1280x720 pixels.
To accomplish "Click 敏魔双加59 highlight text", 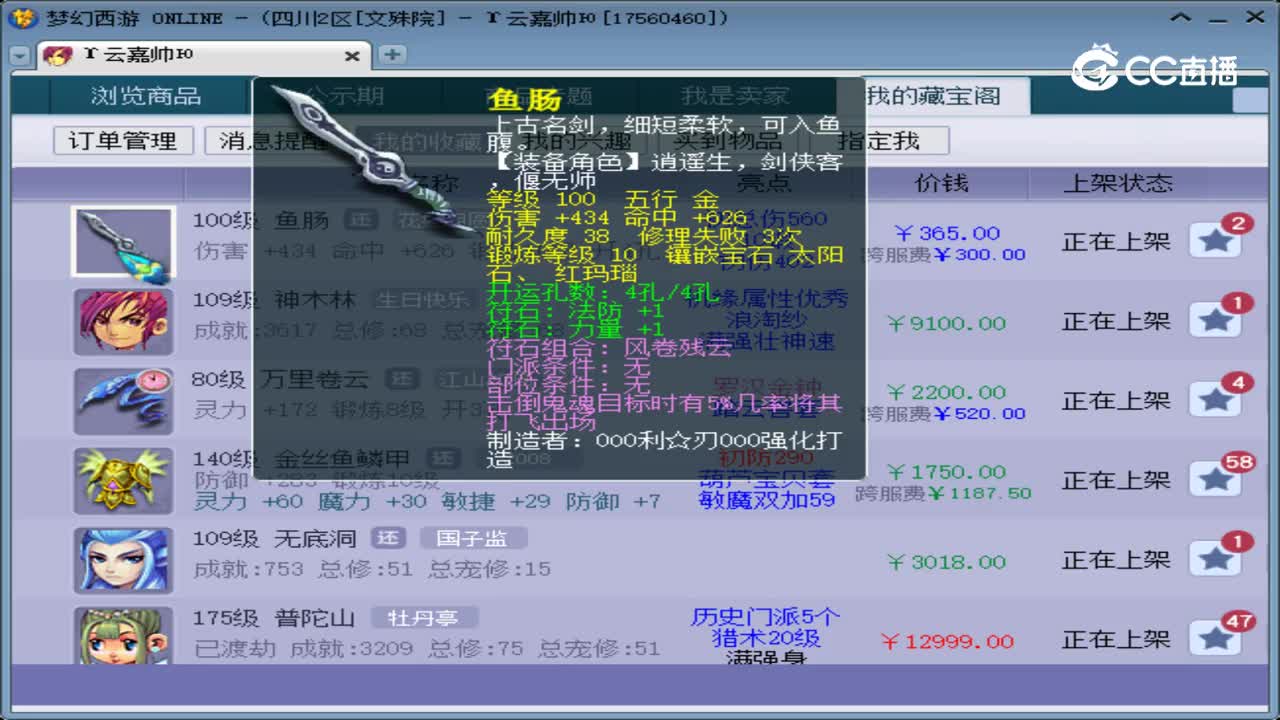I will (x=766, y=499).
